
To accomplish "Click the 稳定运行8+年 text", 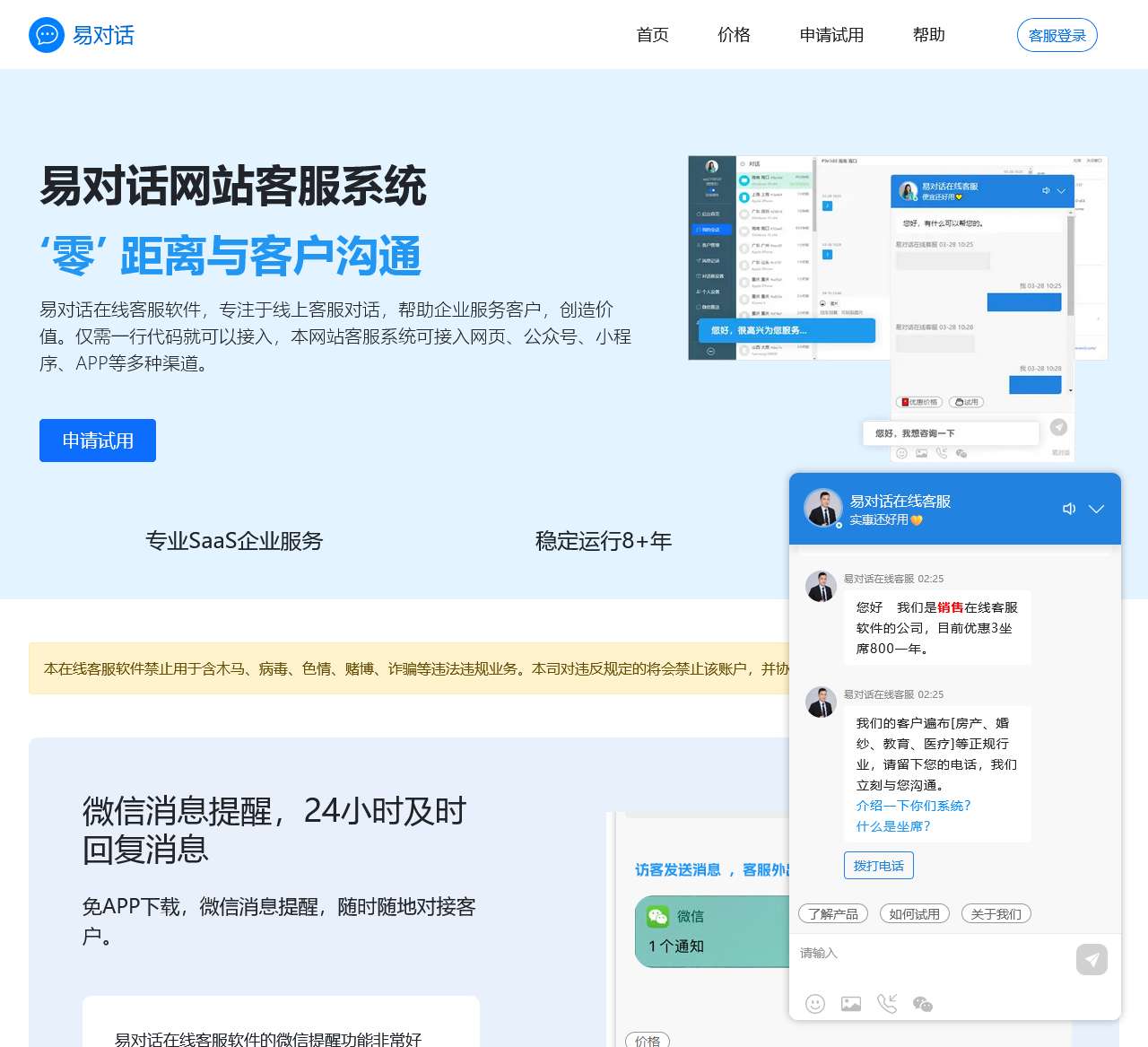I will [x=604, y=541].
